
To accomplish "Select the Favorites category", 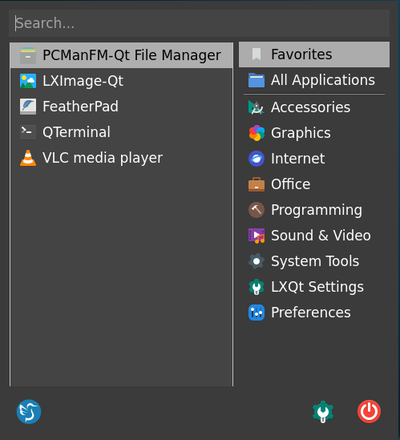I will coord(314,55).
